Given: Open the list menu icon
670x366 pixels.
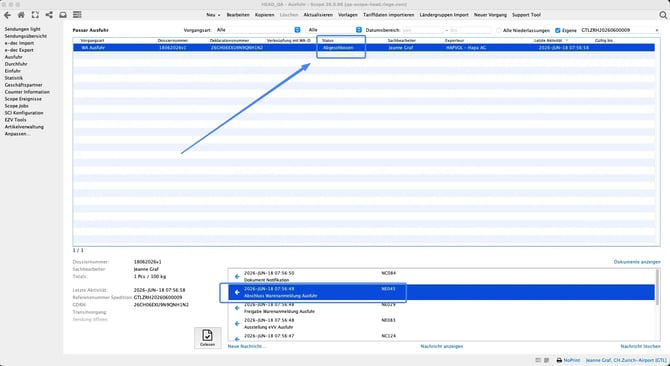Looking at the screenshot, I should 77,15.
